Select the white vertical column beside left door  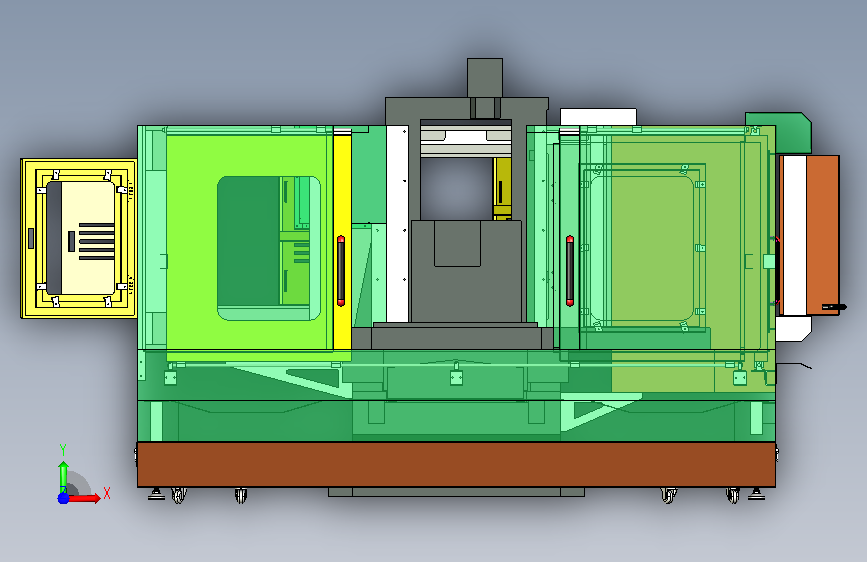[397, 224]
